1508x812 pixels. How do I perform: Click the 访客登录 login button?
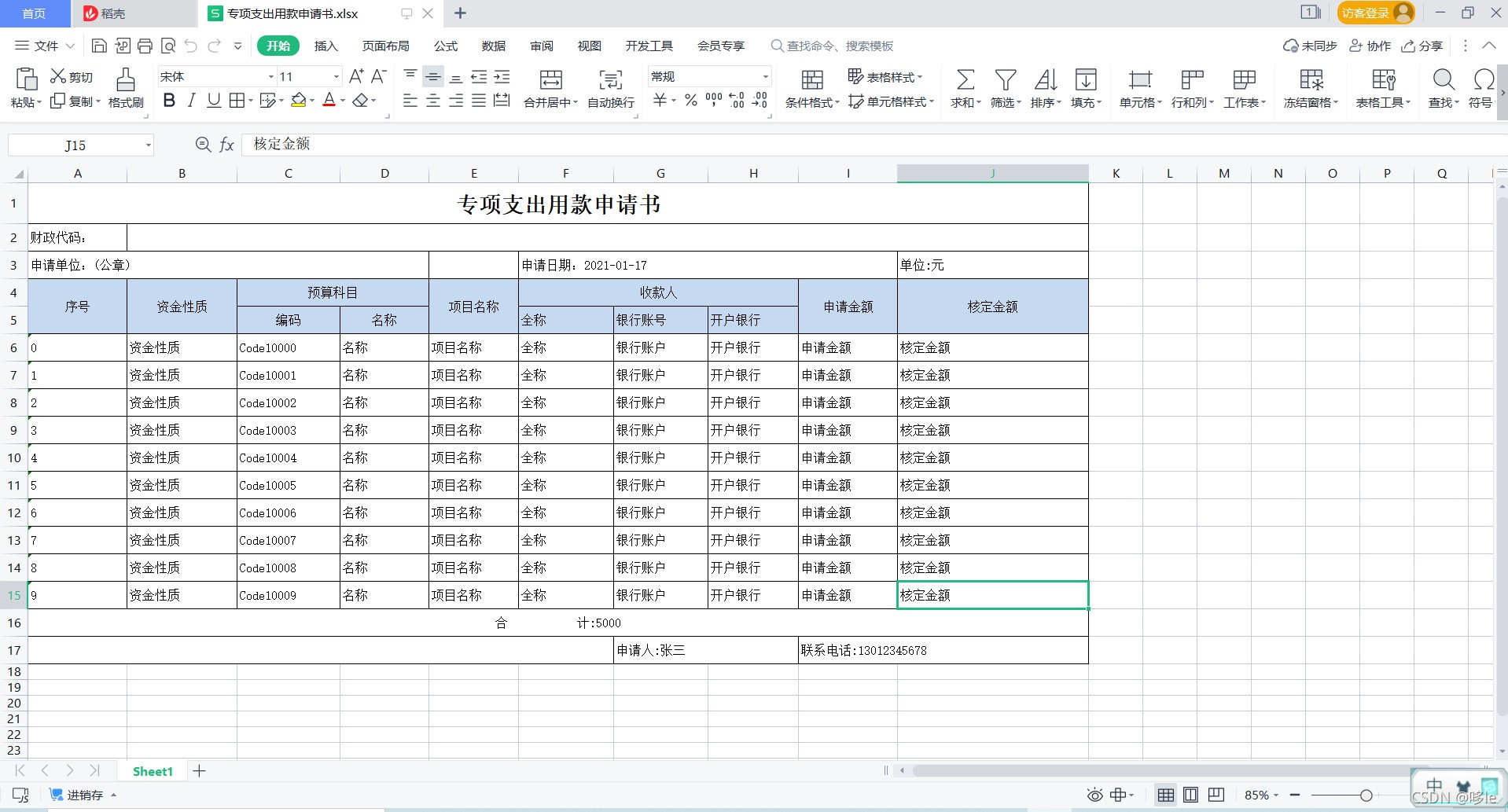[x=1376, y=13]
